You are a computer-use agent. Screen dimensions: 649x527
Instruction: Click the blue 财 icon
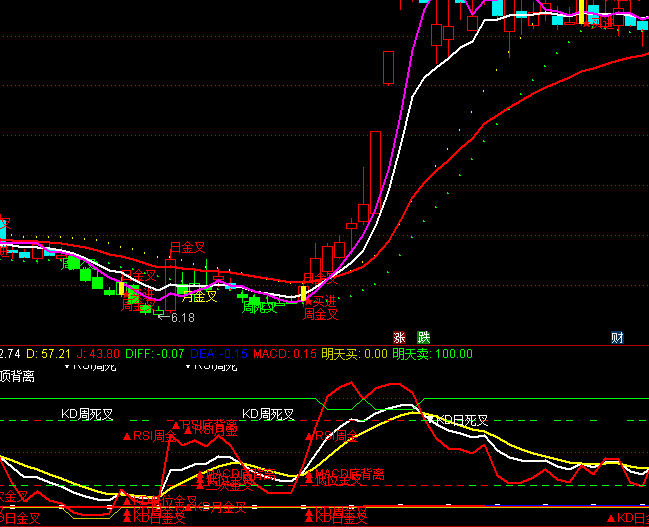click(x=617, y=338)
